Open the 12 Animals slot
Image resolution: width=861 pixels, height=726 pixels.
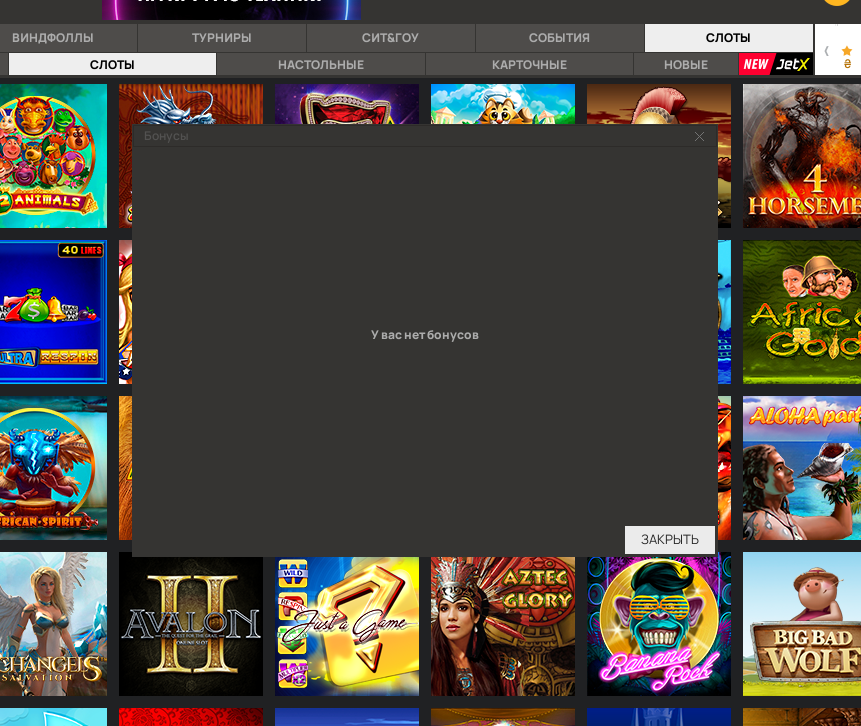53,156
